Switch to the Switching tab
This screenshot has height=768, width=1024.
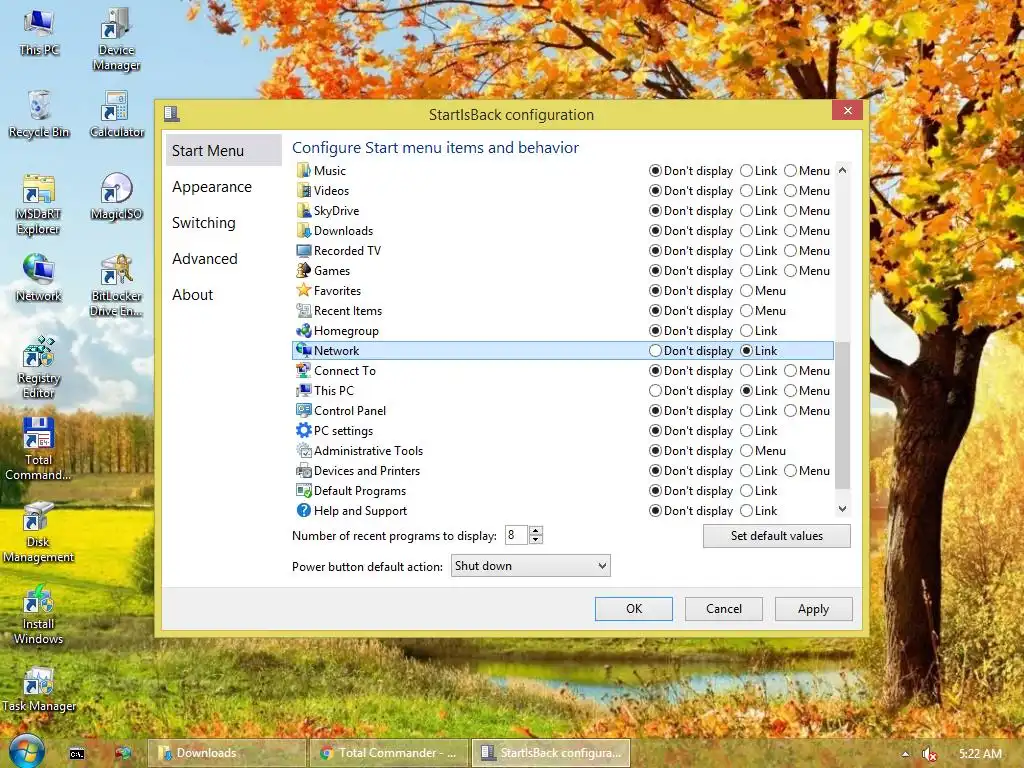pos(204,223)
